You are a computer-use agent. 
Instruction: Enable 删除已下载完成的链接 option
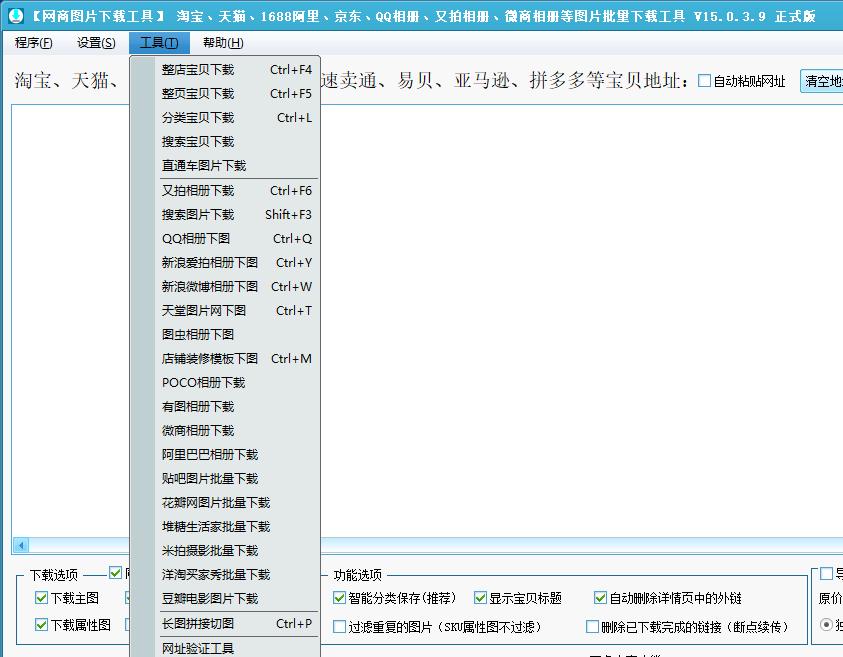(x=593, y=624)
